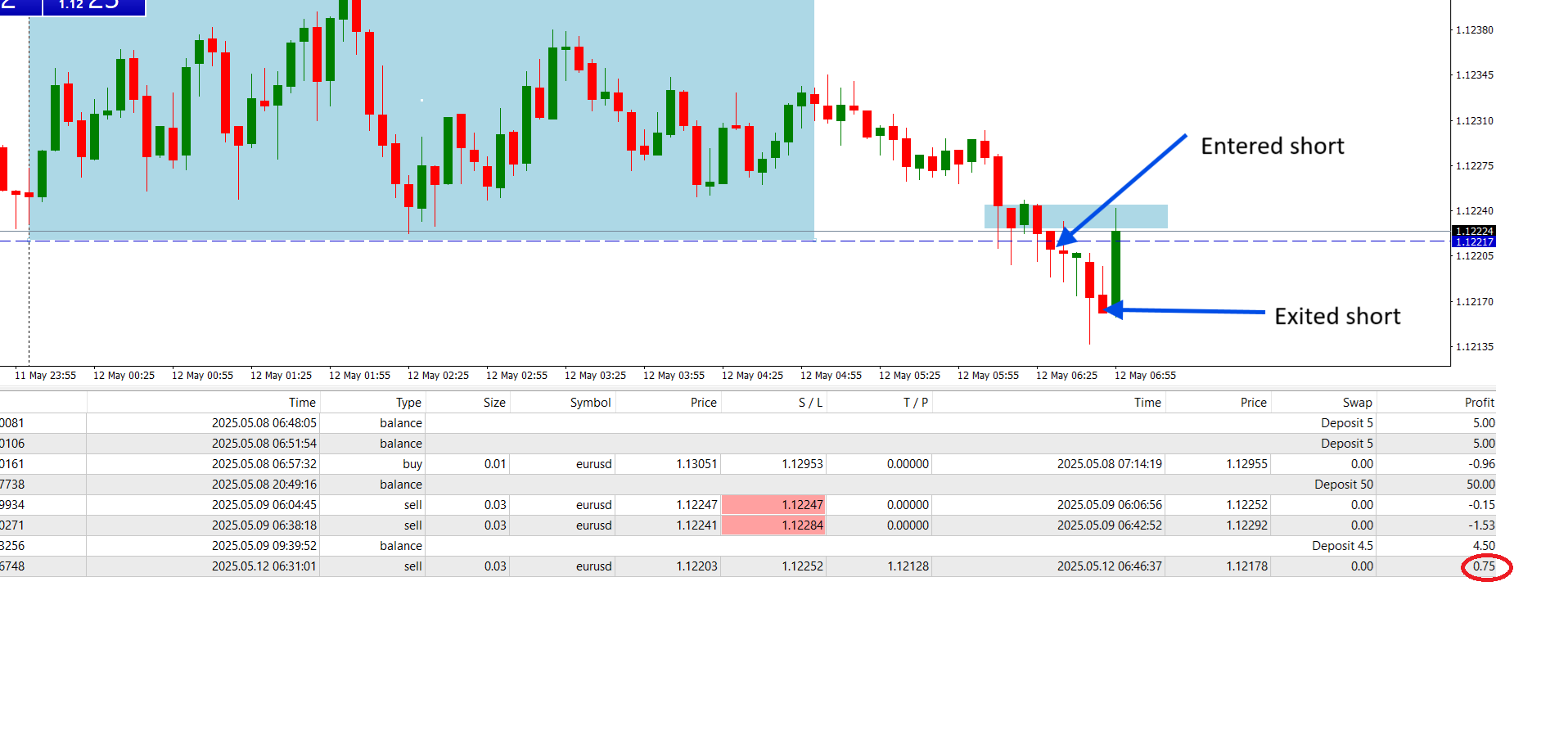
Task: Select the pink highlighted 1.12247 stop-loss cell
Action: click(773, 505)
